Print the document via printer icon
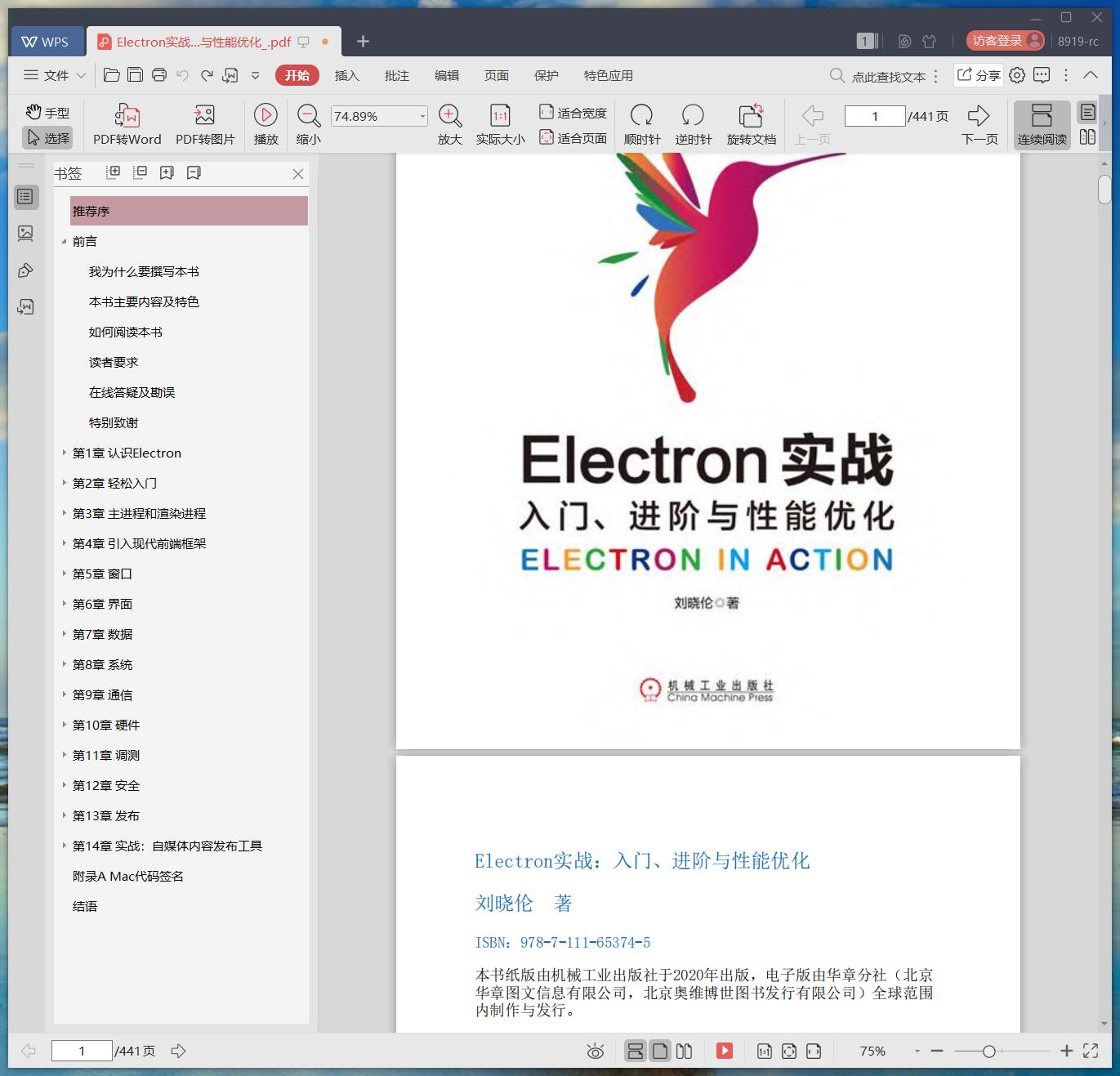The width and height of the screenshot is (1120, 1076). click(x=159, y=75)
